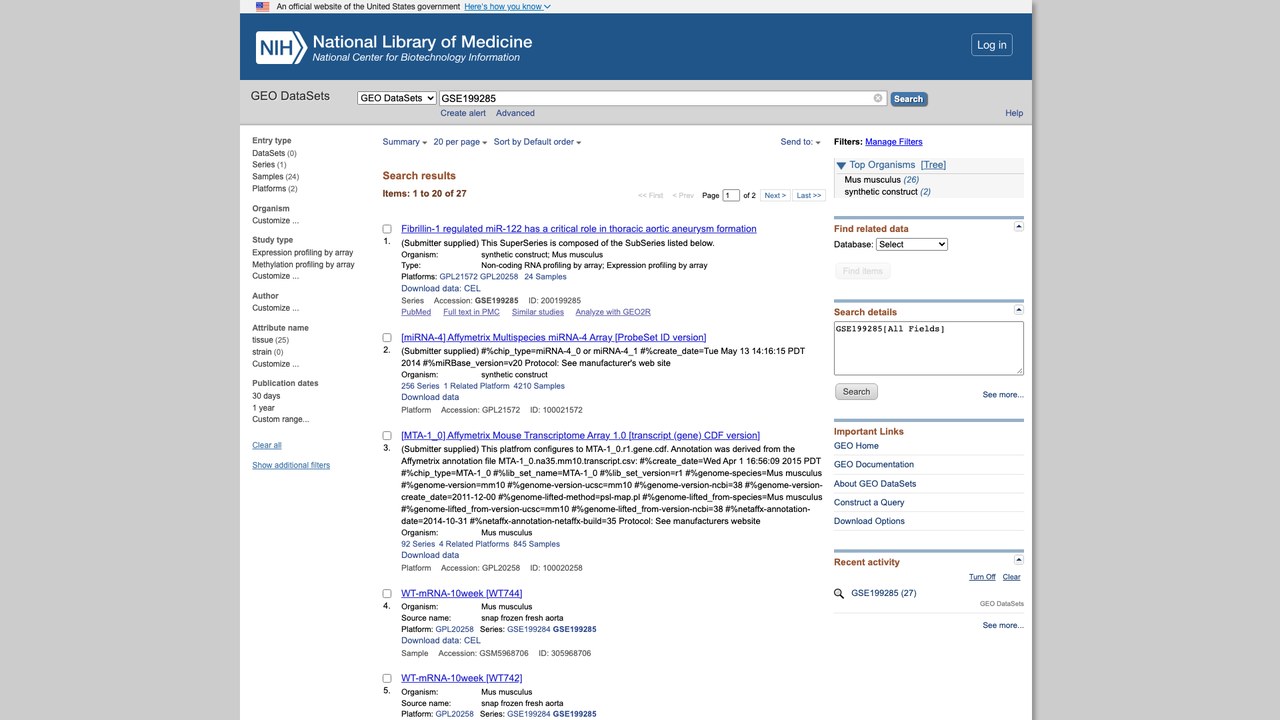
Task: Filter results by Platforms (2)
Action: coord(275,189)
